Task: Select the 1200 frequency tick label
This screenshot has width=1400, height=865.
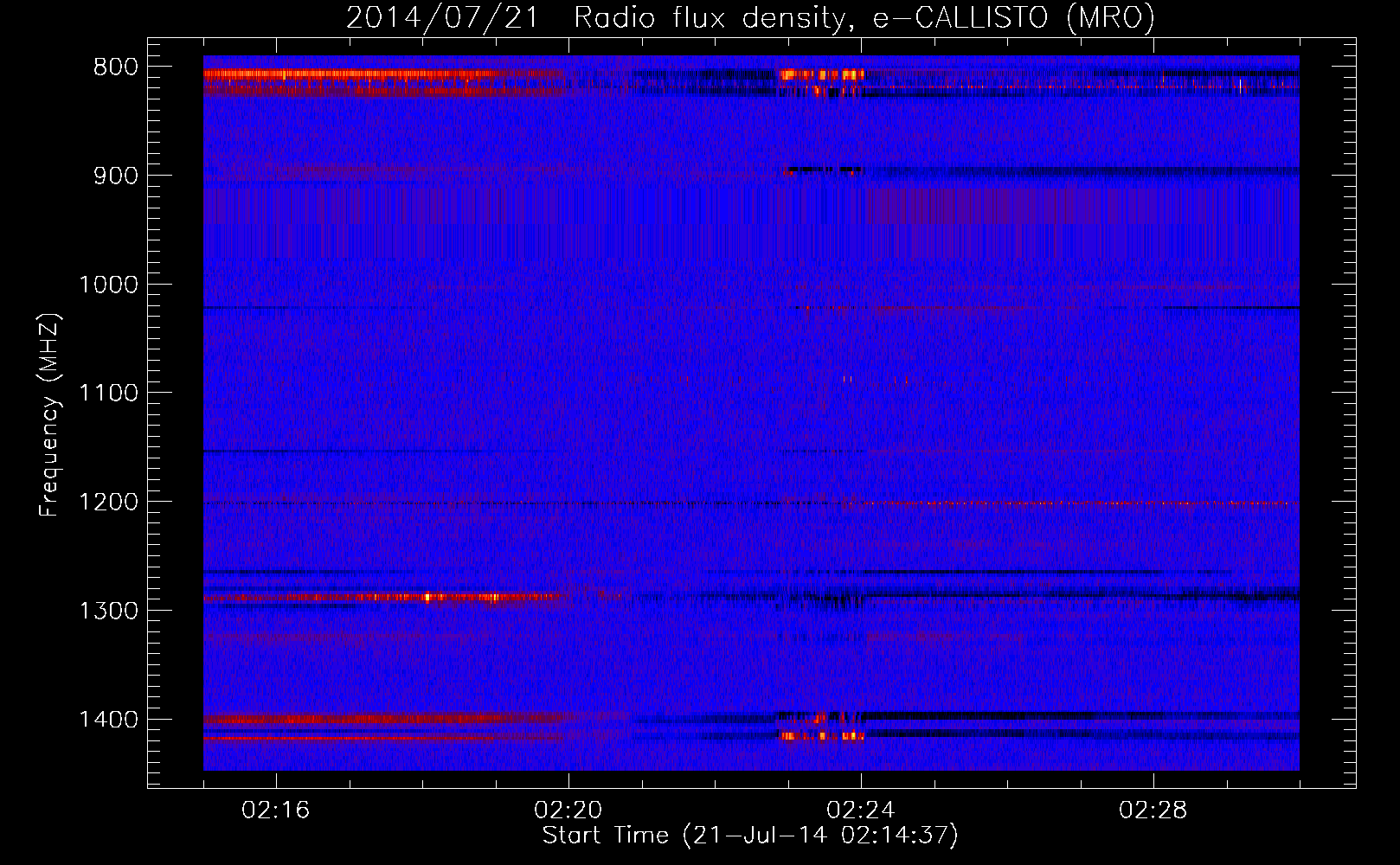Action: point(109,503)
